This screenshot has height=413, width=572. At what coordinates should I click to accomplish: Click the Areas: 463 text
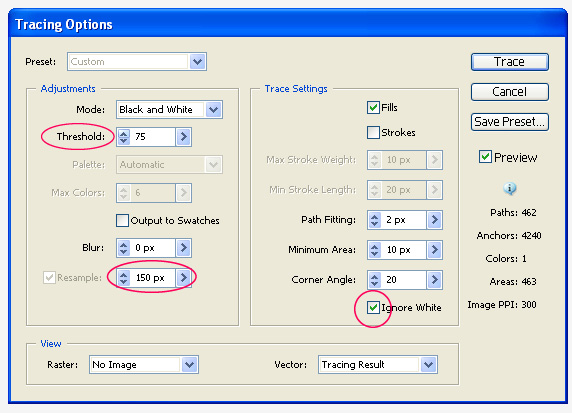tap(513, 282)
